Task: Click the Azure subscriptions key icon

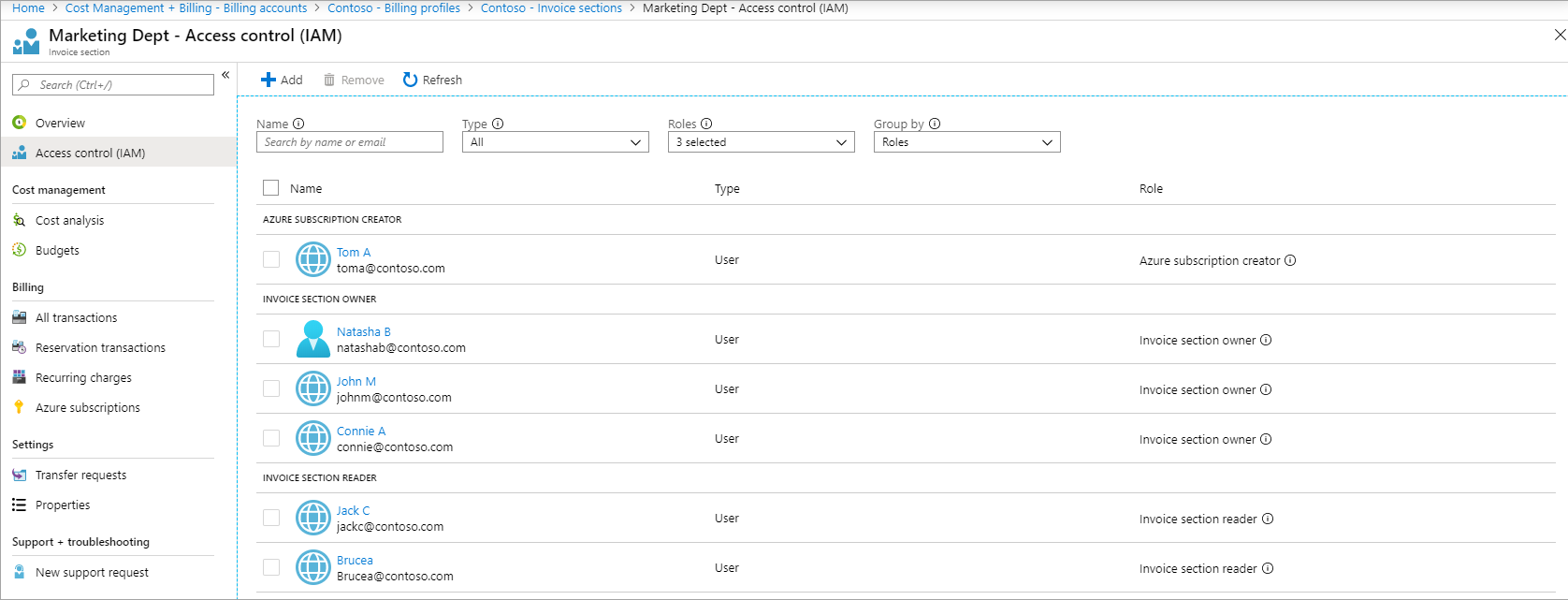Action: tap(19, 407)
